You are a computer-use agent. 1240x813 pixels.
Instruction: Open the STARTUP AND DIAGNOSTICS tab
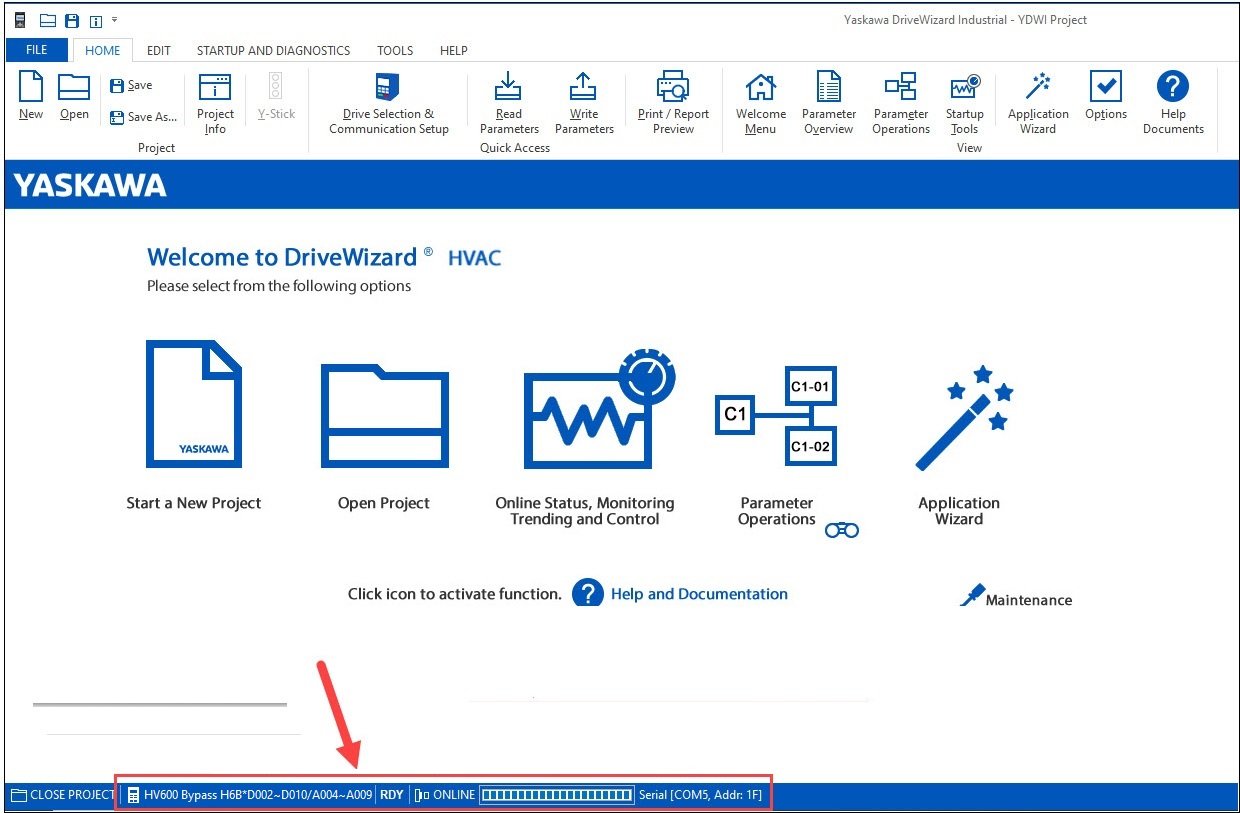(273, 50)
